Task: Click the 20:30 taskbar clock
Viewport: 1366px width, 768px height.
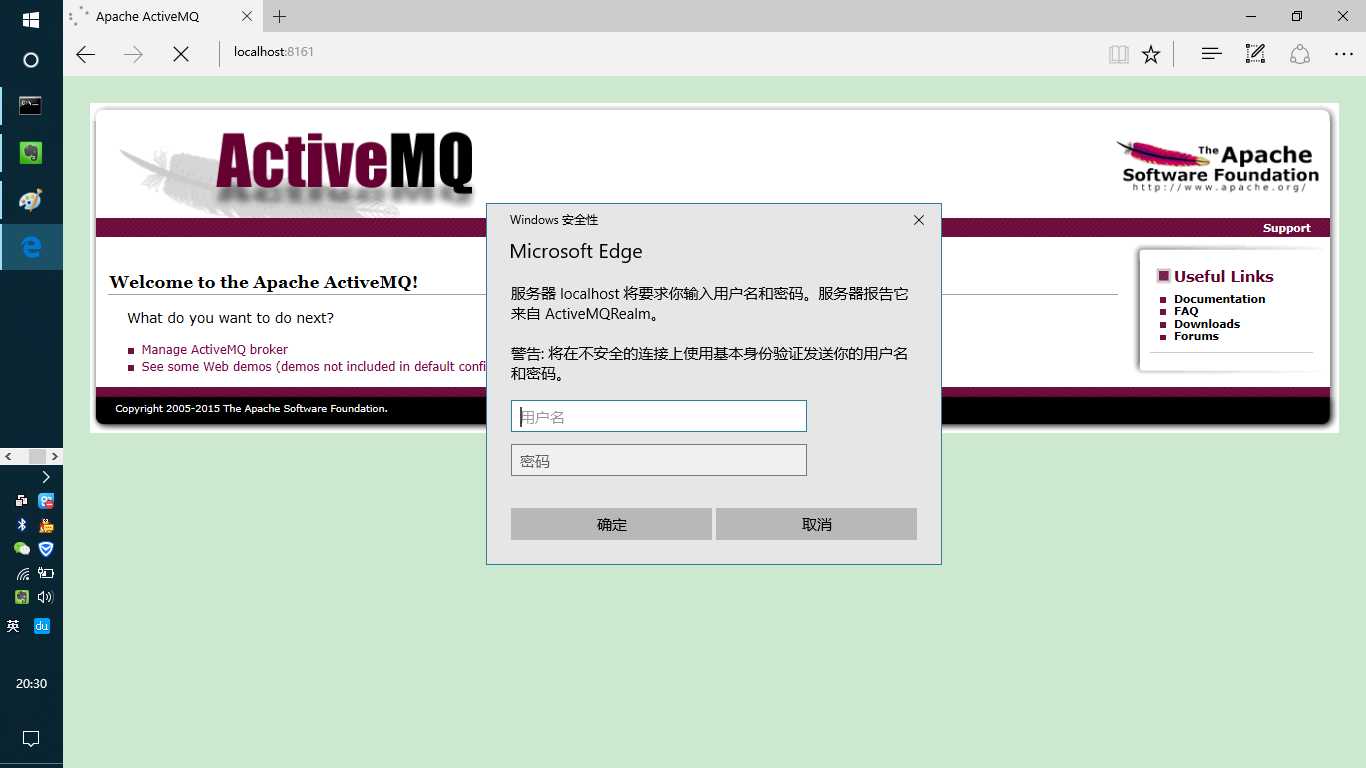Action: click(x=31, y=684)
